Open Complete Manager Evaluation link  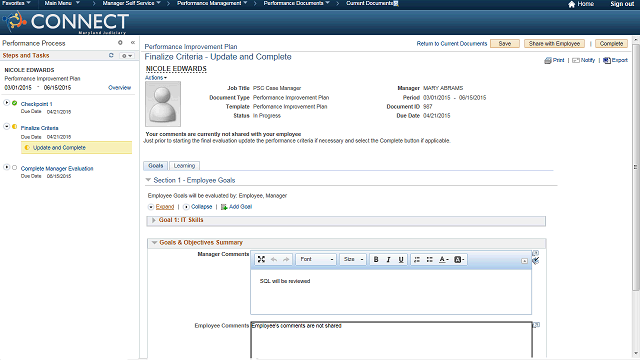57,169
